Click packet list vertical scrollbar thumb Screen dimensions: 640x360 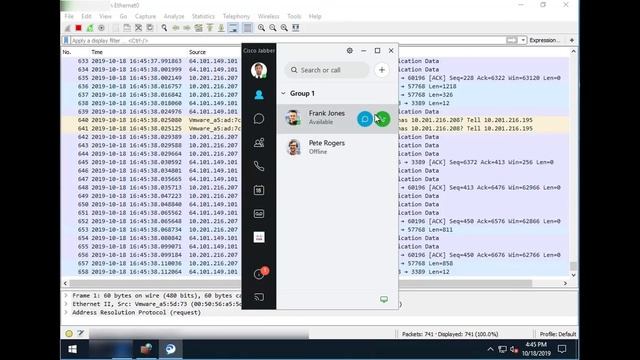(x=573, y=266)
